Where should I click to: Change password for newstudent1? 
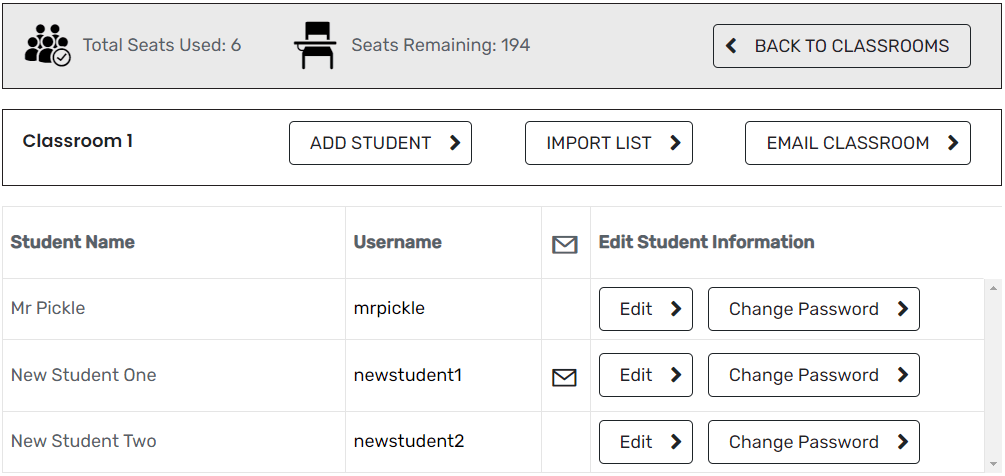(813, 375)
